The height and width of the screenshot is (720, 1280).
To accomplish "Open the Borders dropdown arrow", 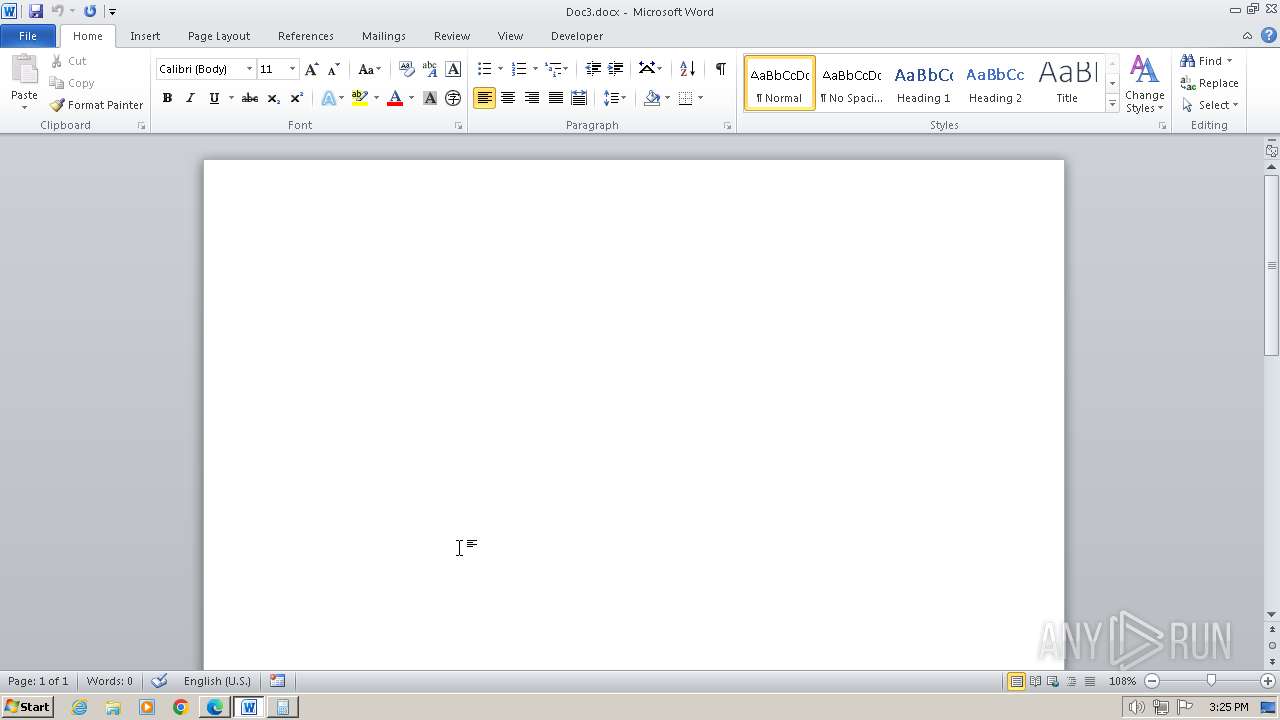I will coord(700,98).
